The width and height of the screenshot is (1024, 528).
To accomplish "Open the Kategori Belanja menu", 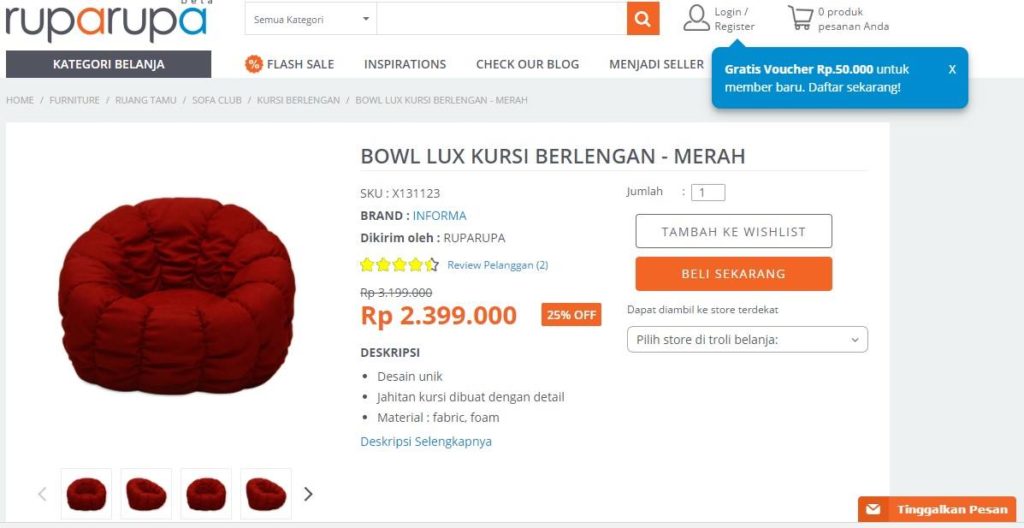I will [x=108, y=64].
